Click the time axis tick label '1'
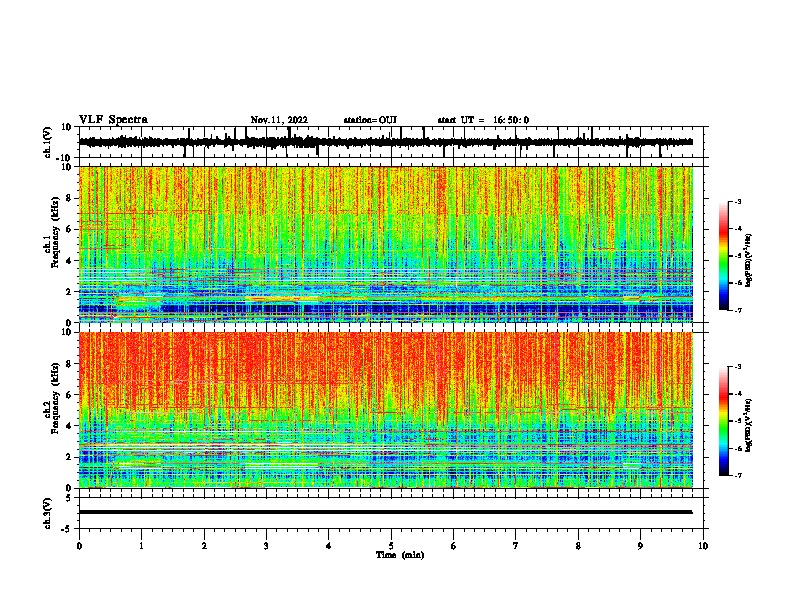Screen dimensions: 792x612 pos(141,546)
